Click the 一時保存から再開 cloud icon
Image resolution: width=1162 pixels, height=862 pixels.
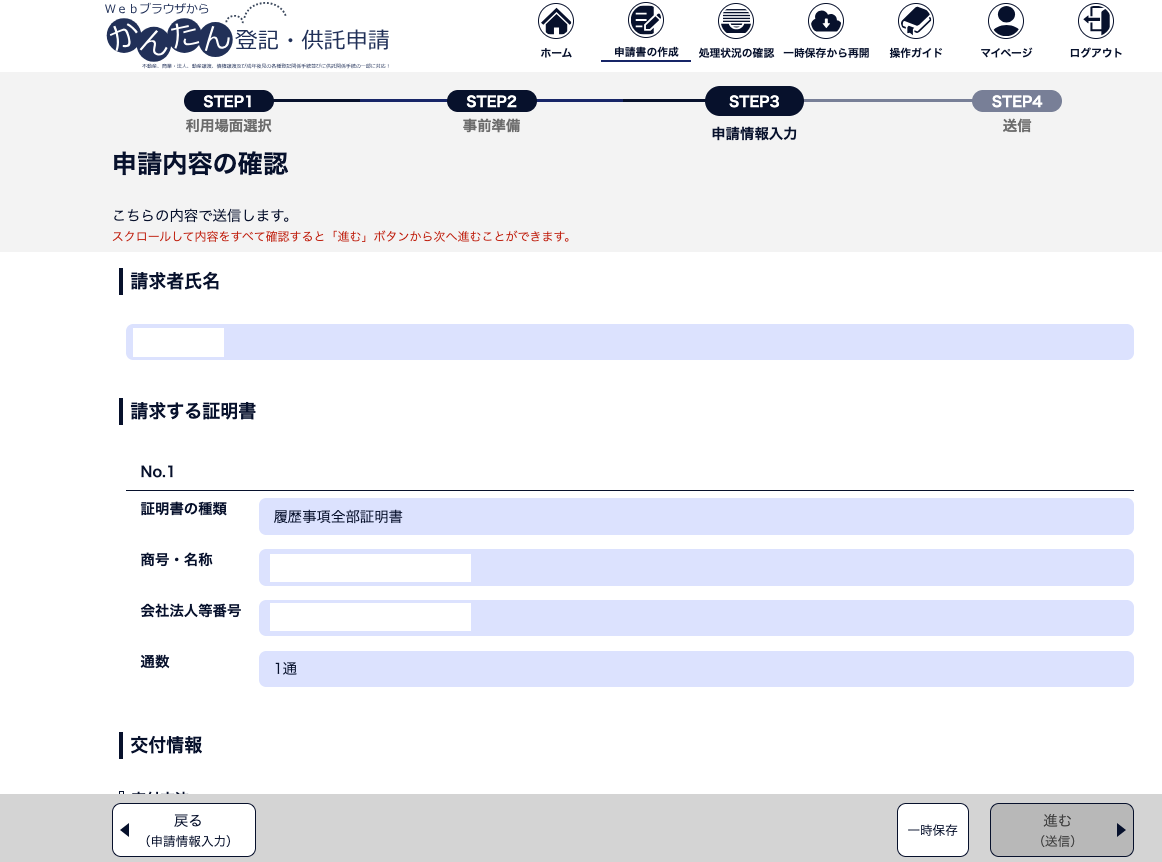pos(826,21)
